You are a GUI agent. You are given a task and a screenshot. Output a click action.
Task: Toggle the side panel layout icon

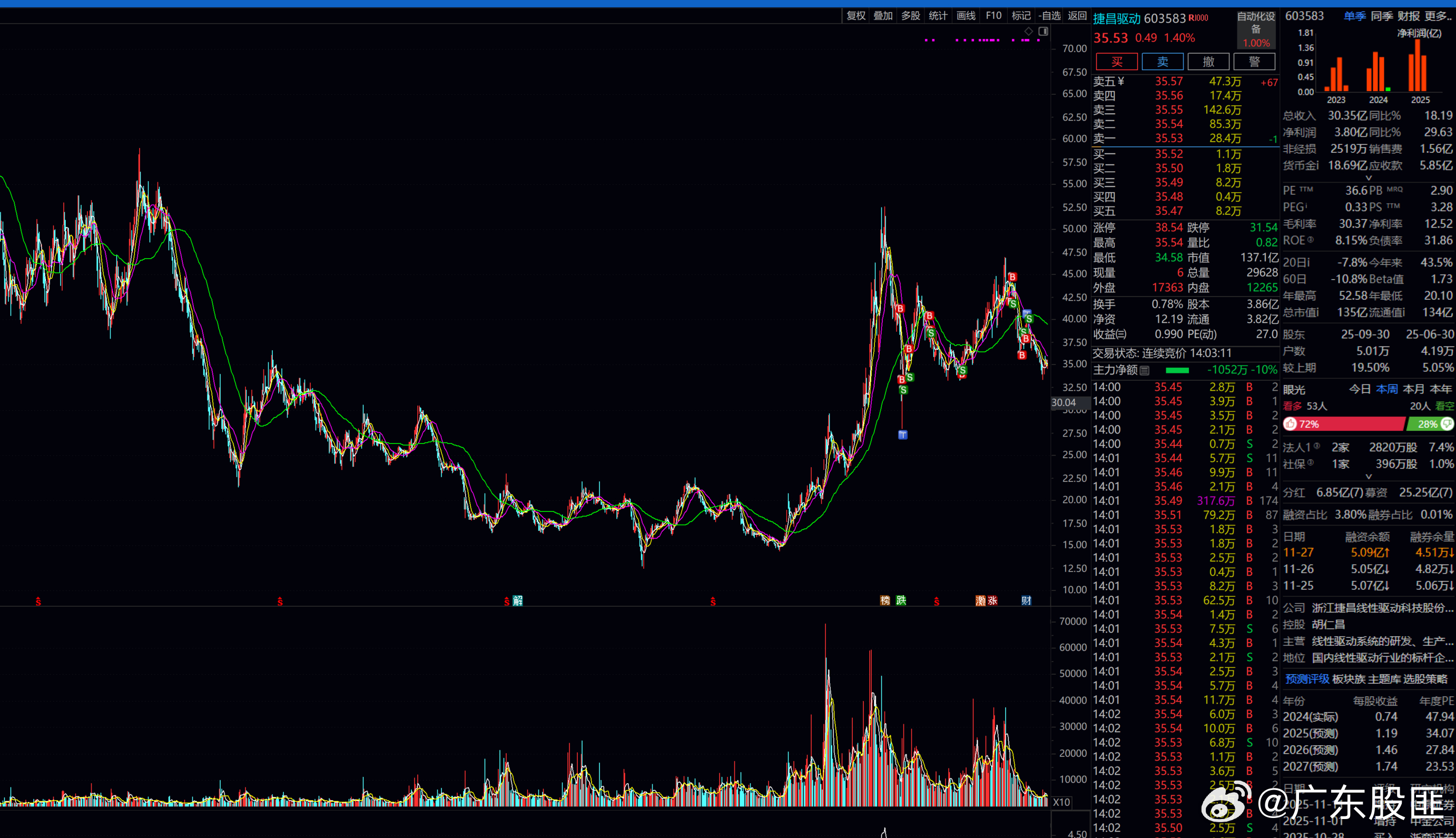point(1043,31)
